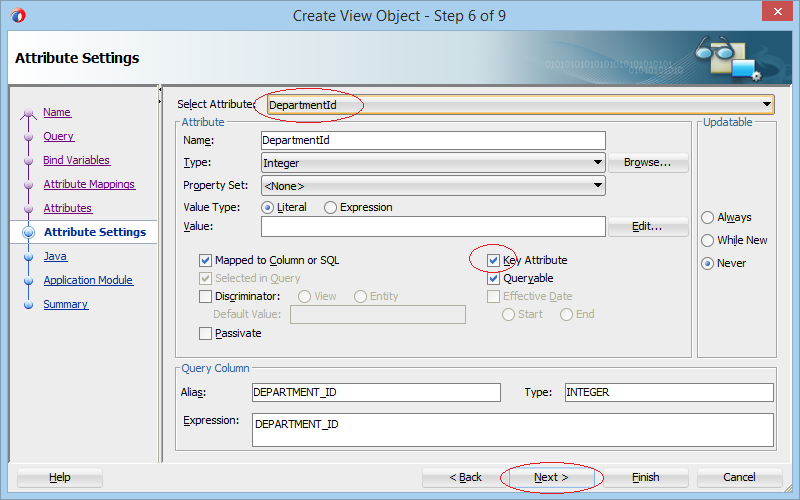The image size is (800, 500).
Task: Click the Next button
Action: [551, 478]
